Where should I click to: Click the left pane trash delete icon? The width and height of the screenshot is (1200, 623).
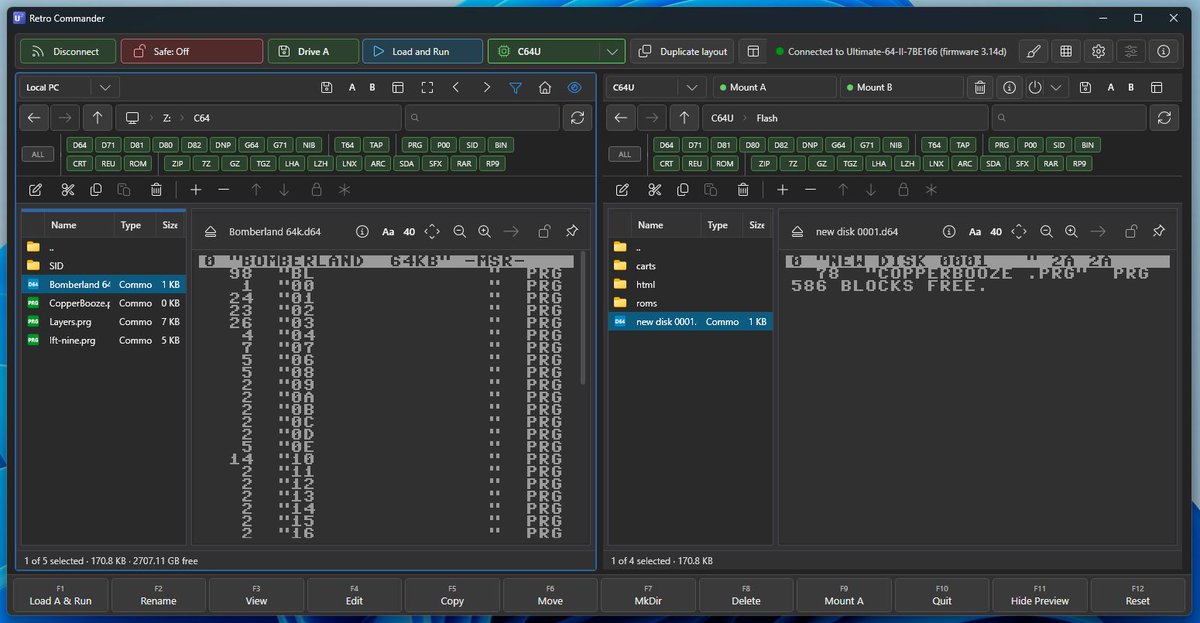tap(157, 189)
